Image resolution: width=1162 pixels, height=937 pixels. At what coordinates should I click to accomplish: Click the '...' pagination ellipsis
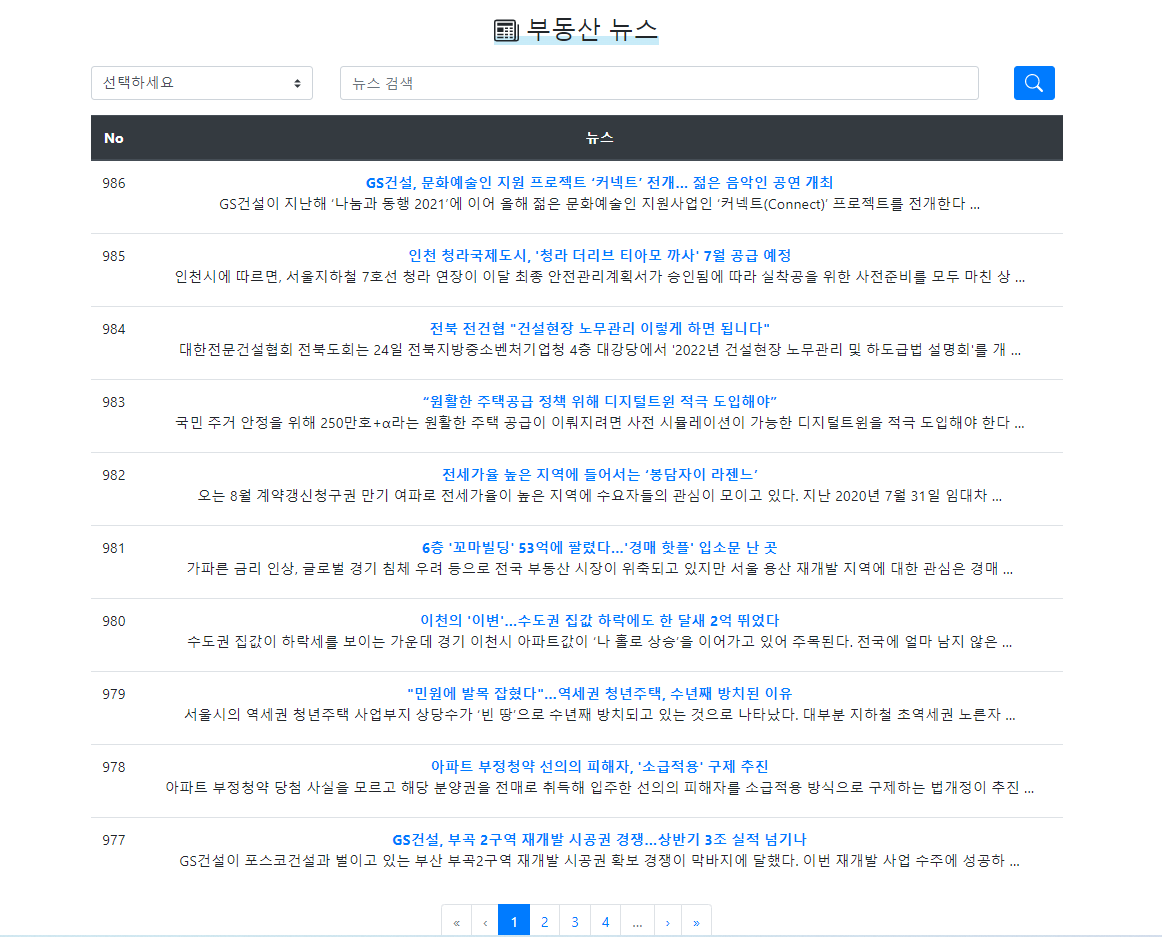636,920
